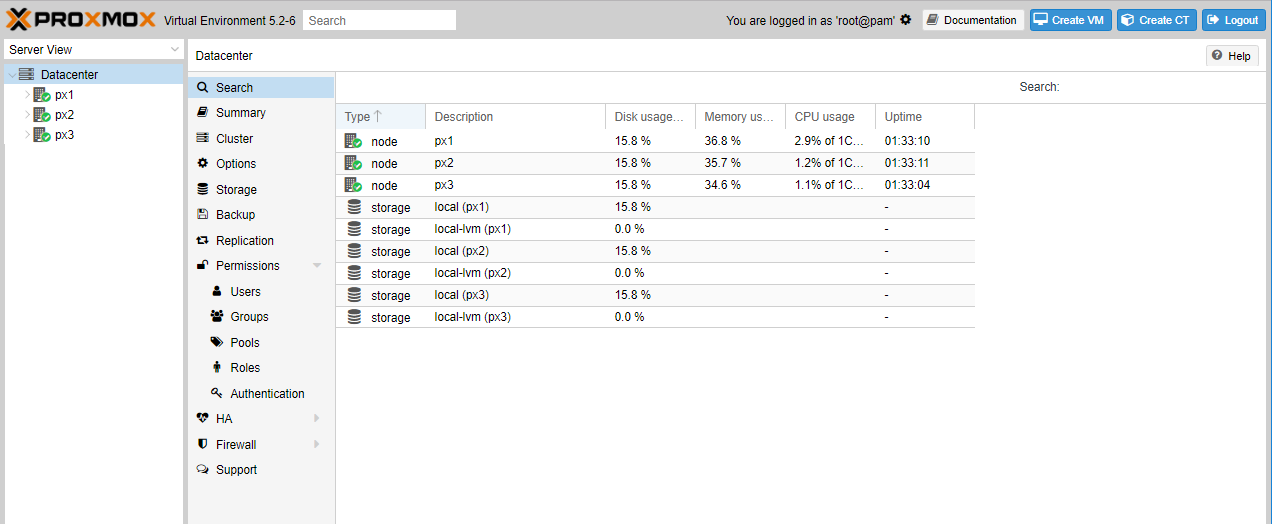Viewport: 1272px width, 524px height.
Task: Open Replication via its arrows icon
Action: pyautogui.click(x=203, y=241)
